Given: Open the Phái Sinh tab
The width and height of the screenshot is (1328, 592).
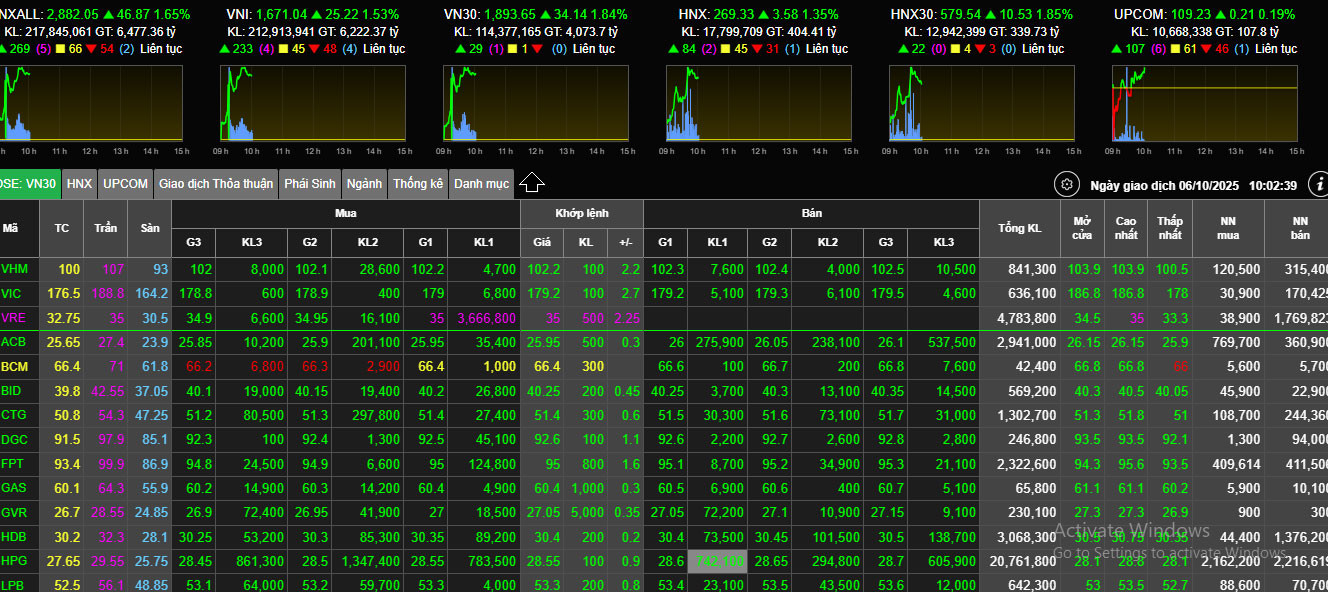Looking at the screenshot, I should click(309, 184).
